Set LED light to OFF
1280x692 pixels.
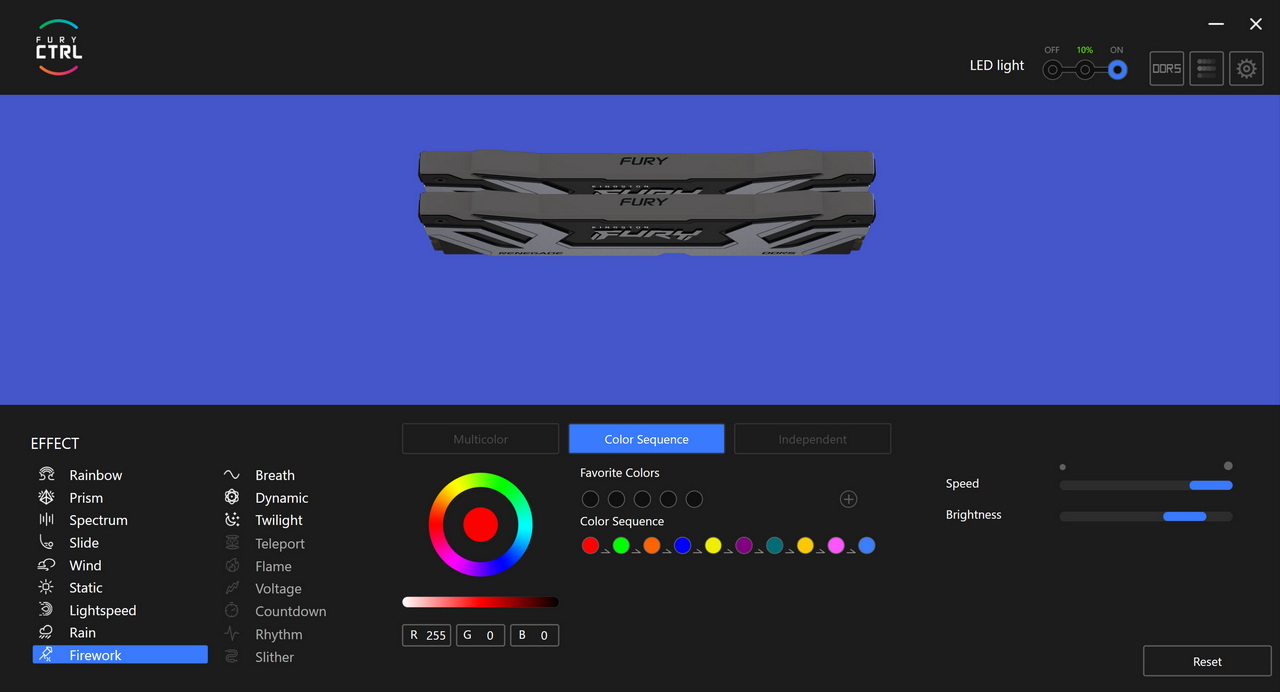(1052, 70)
